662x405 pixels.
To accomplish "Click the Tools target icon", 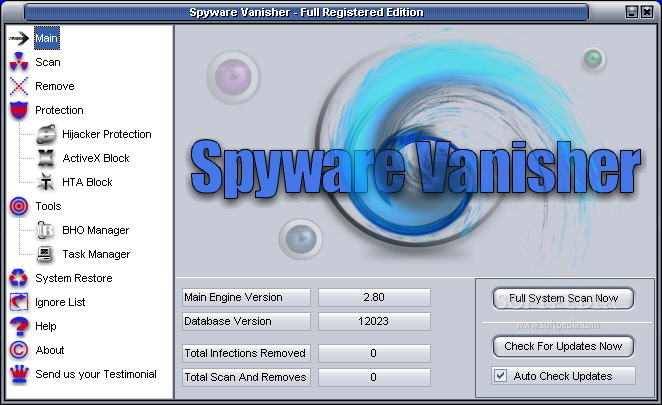I will click(x=19, y=206).
